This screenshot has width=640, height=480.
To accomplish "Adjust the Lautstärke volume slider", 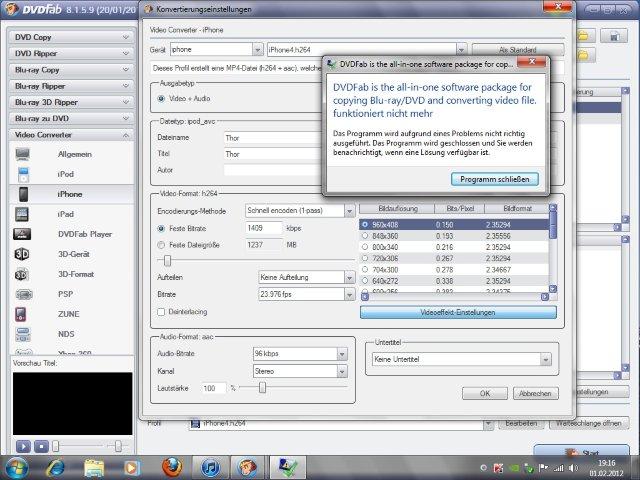I will [261, 387].
